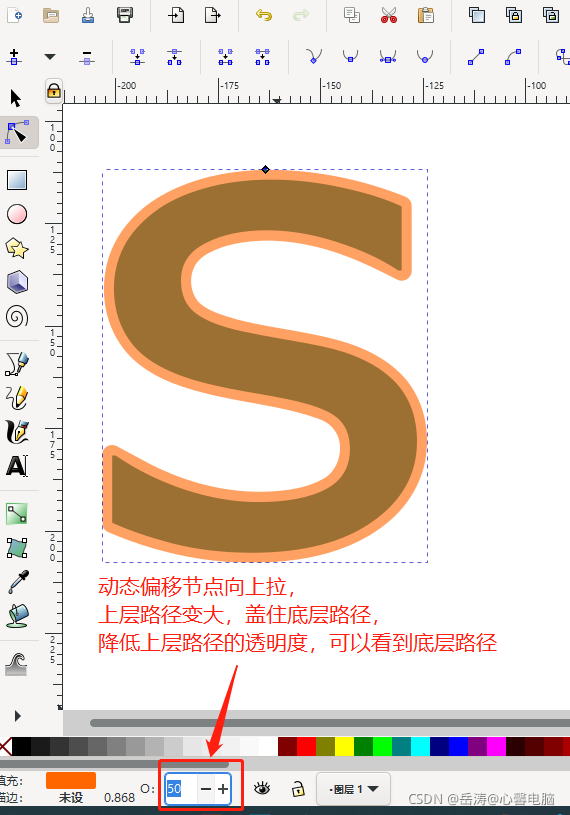Insert new nodes into selected segments

tap(14, 57)
